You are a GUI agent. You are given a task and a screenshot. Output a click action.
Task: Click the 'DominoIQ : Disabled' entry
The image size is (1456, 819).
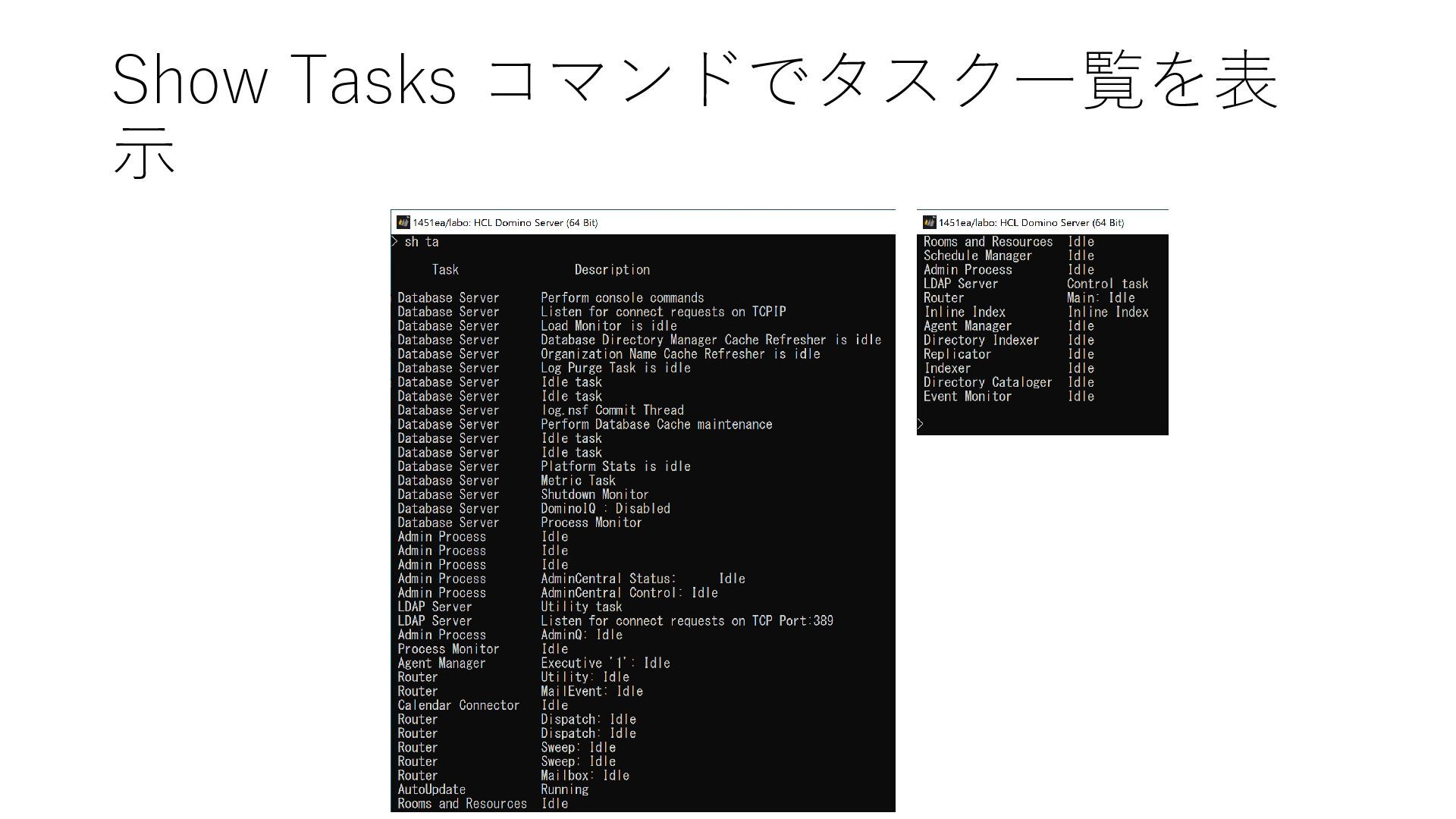click(x=605, y=509)
